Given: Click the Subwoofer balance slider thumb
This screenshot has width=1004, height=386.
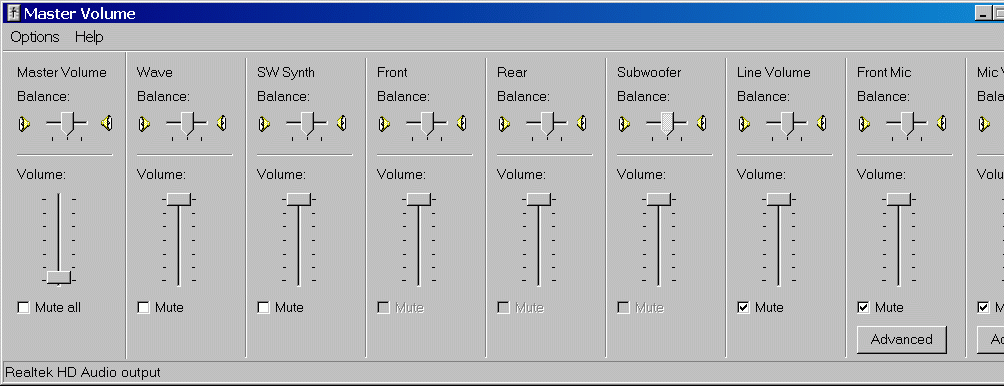Looking at the screenshot, I should [667, 124].
